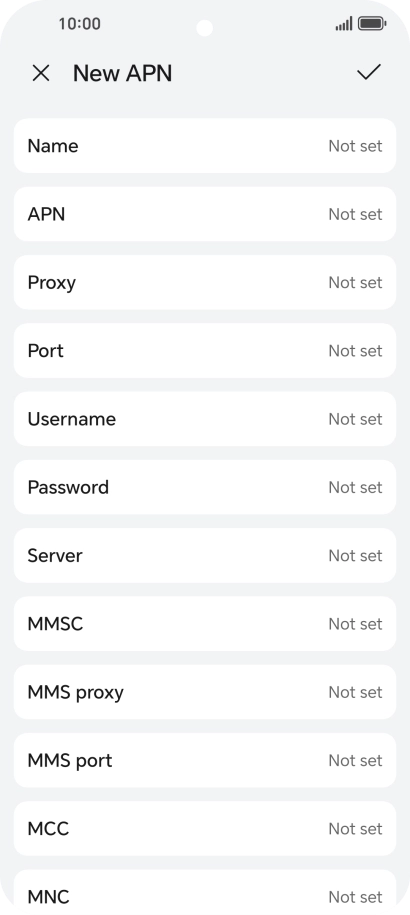Edit the APN field

point(205,214)
